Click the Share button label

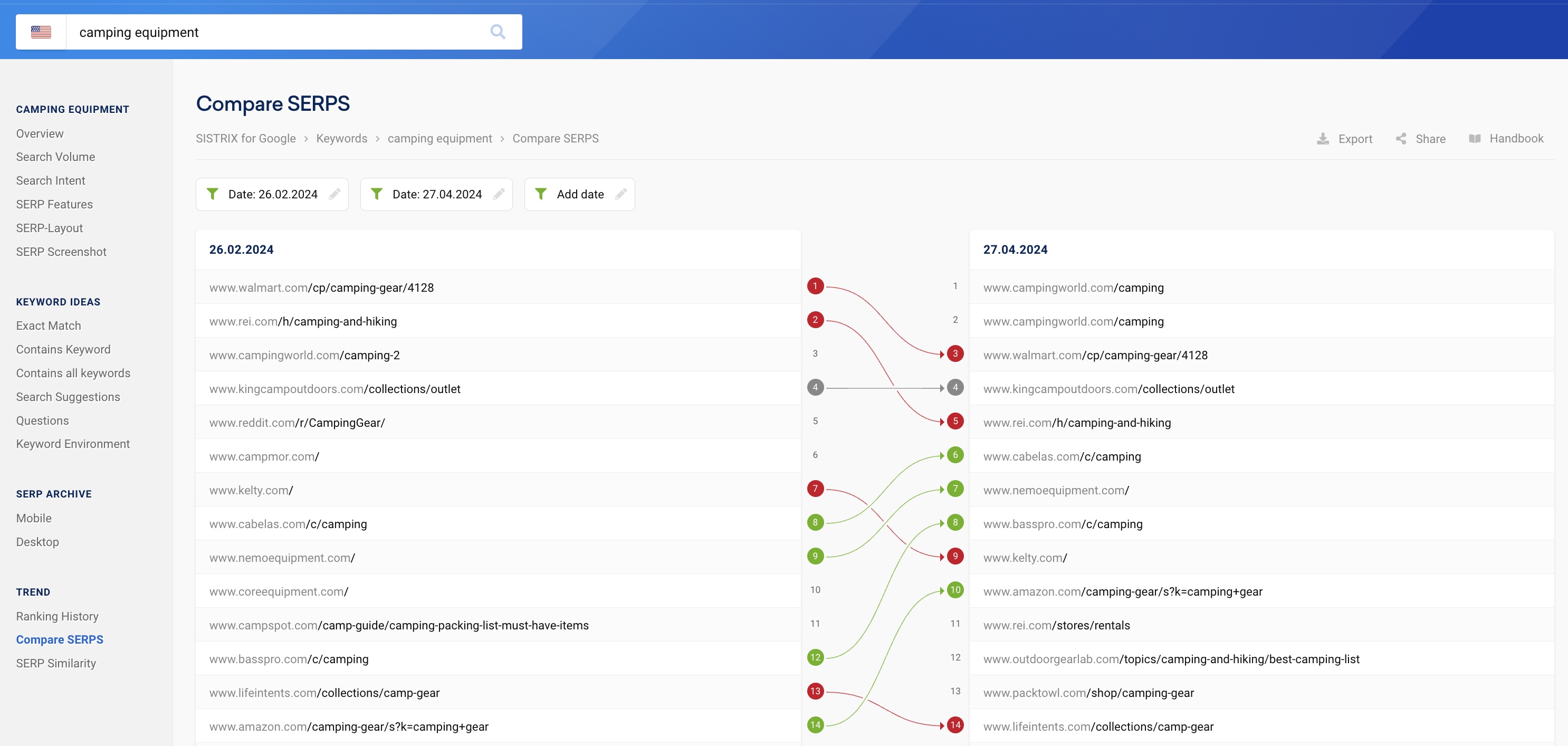point(1430,139)
